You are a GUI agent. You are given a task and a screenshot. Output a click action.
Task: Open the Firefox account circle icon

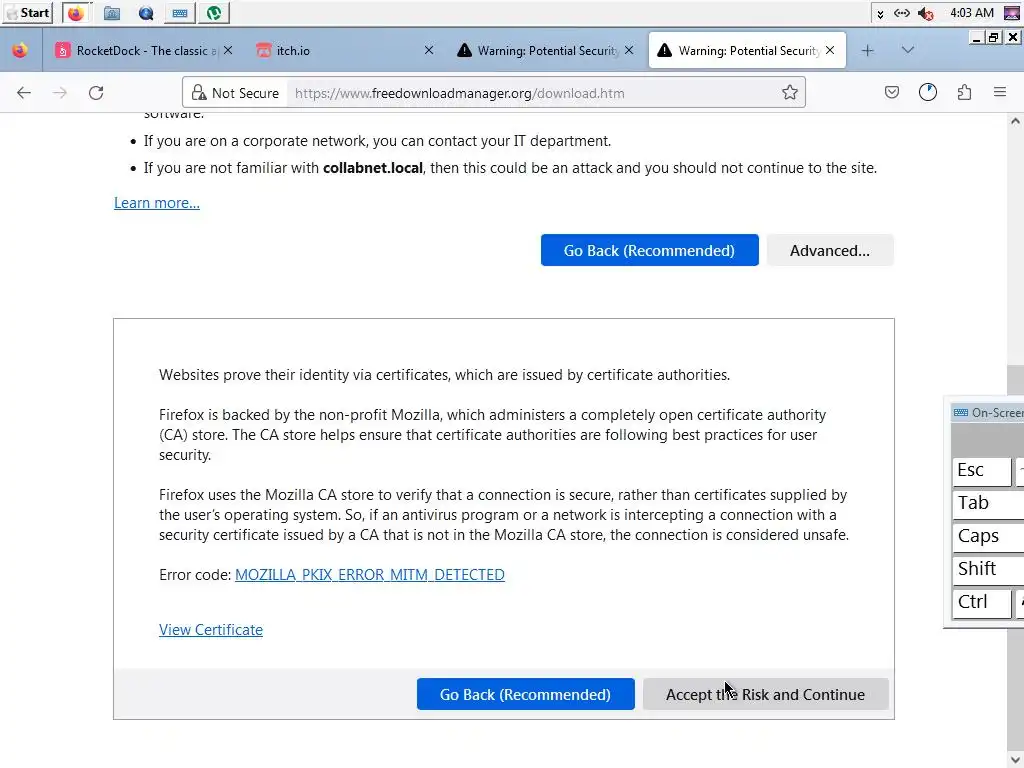[x=928, y=93]
